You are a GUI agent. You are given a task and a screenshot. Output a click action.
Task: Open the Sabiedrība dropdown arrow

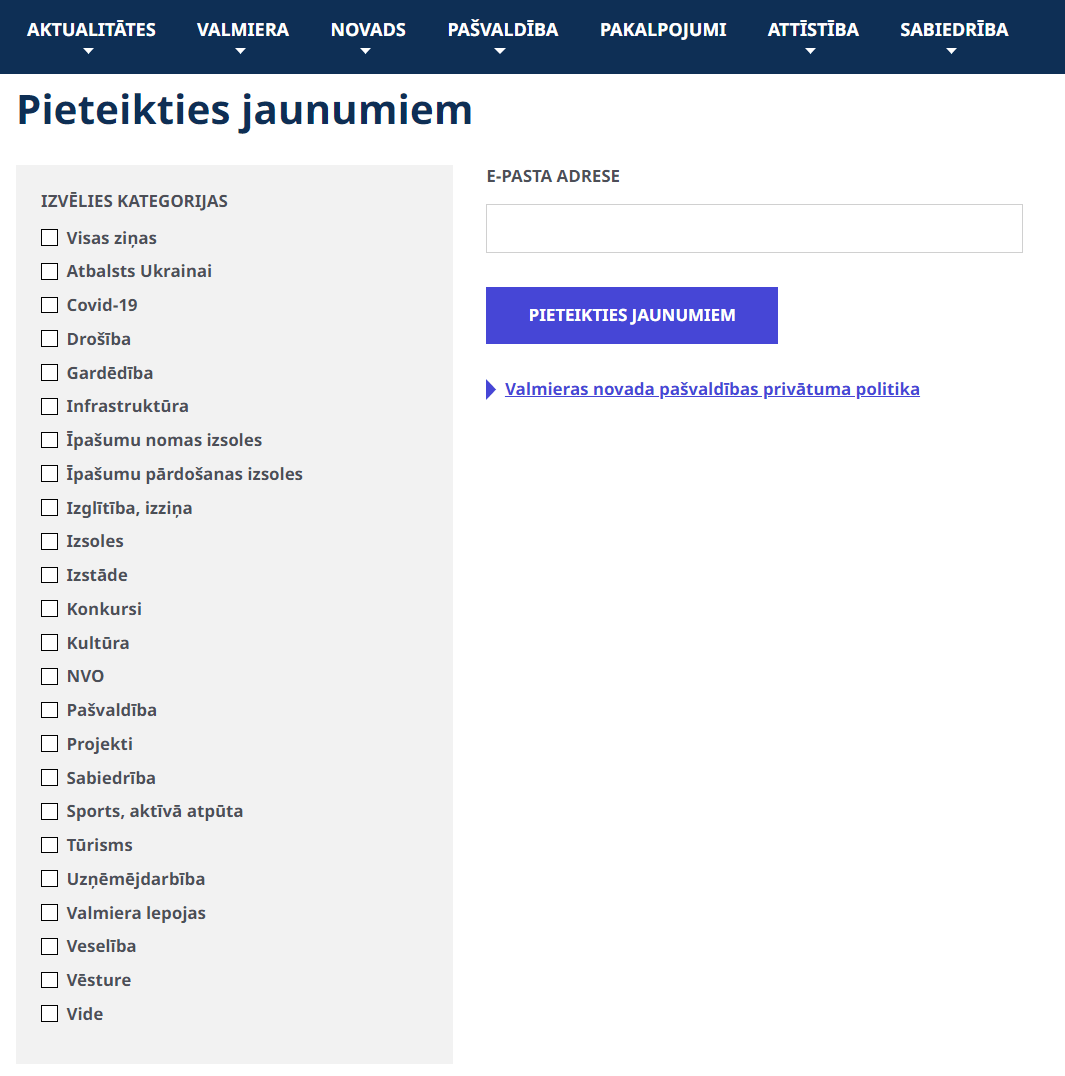point(951,51)
